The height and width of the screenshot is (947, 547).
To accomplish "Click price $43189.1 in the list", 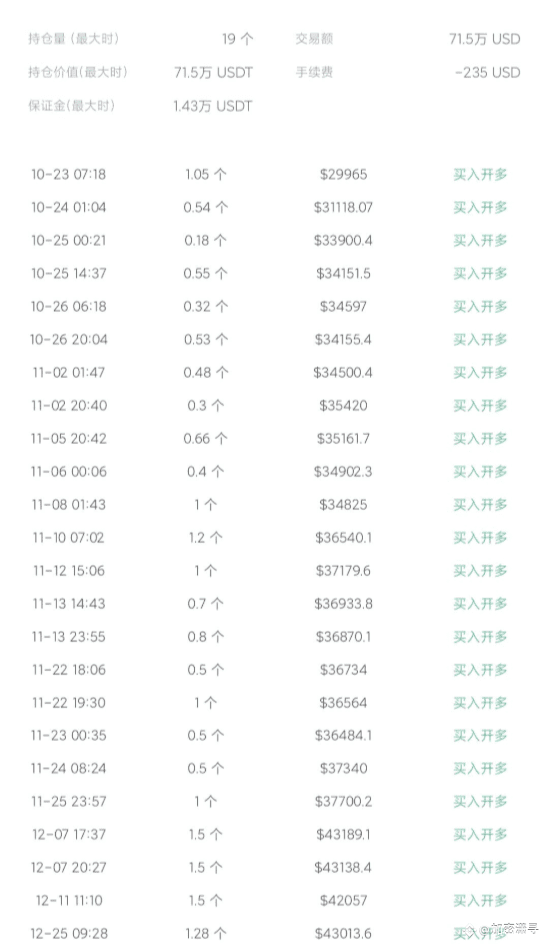I will (x=343, y=835).
